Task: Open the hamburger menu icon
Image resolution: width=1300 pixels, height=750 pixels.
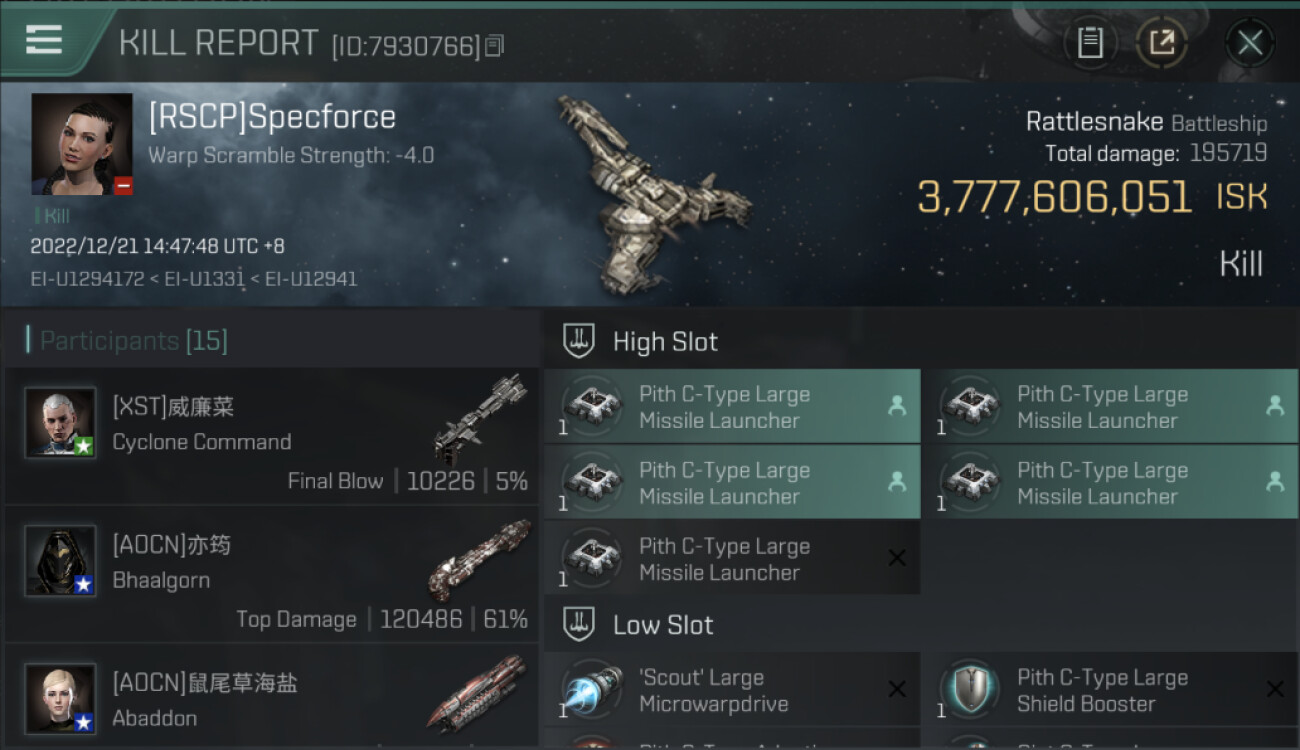Action: click(44, 40)
